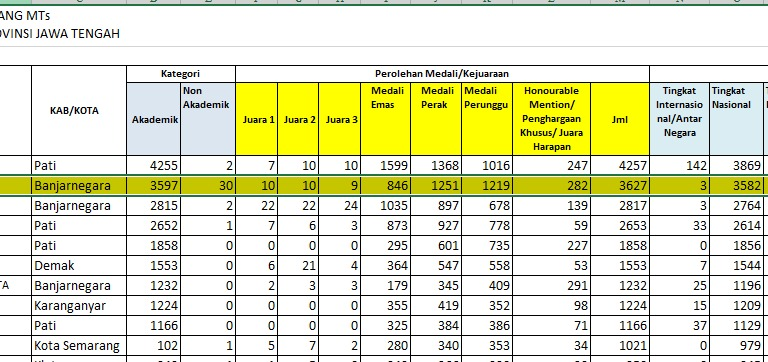The width and height of the screenshot is (768, 362).
Task: Click the highlighted cell 1219
Action: pos(487,186)
